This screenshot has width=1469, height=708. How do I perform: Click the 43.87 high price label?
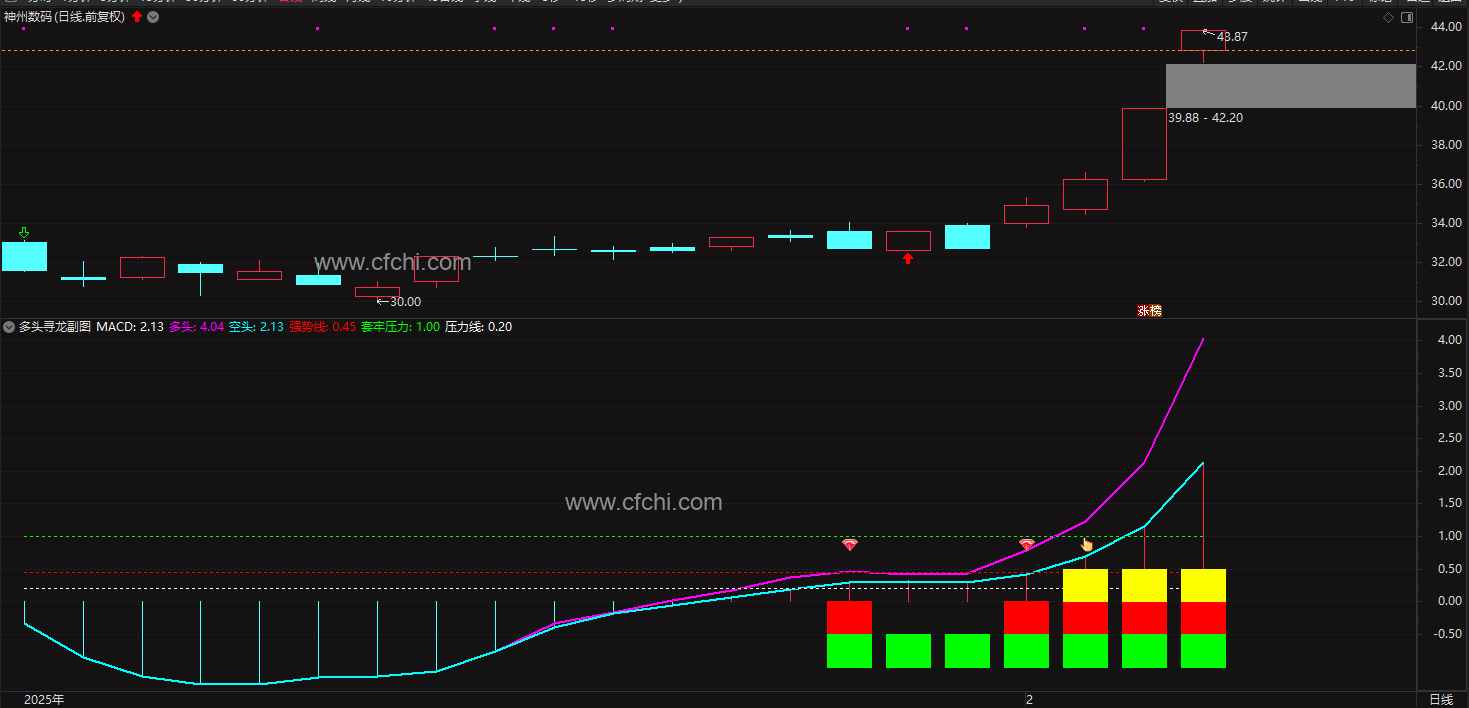click(1232, 37)
